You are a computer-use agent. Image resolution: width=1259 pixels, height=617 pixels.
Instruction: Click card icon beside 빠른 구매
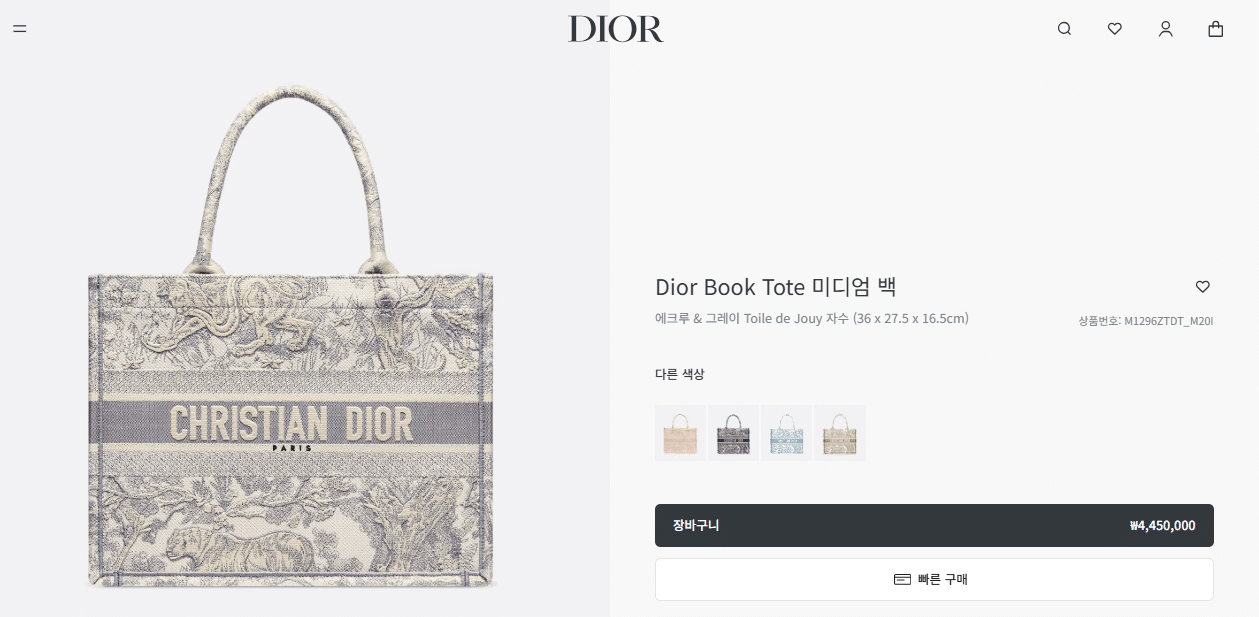point(902,579)
